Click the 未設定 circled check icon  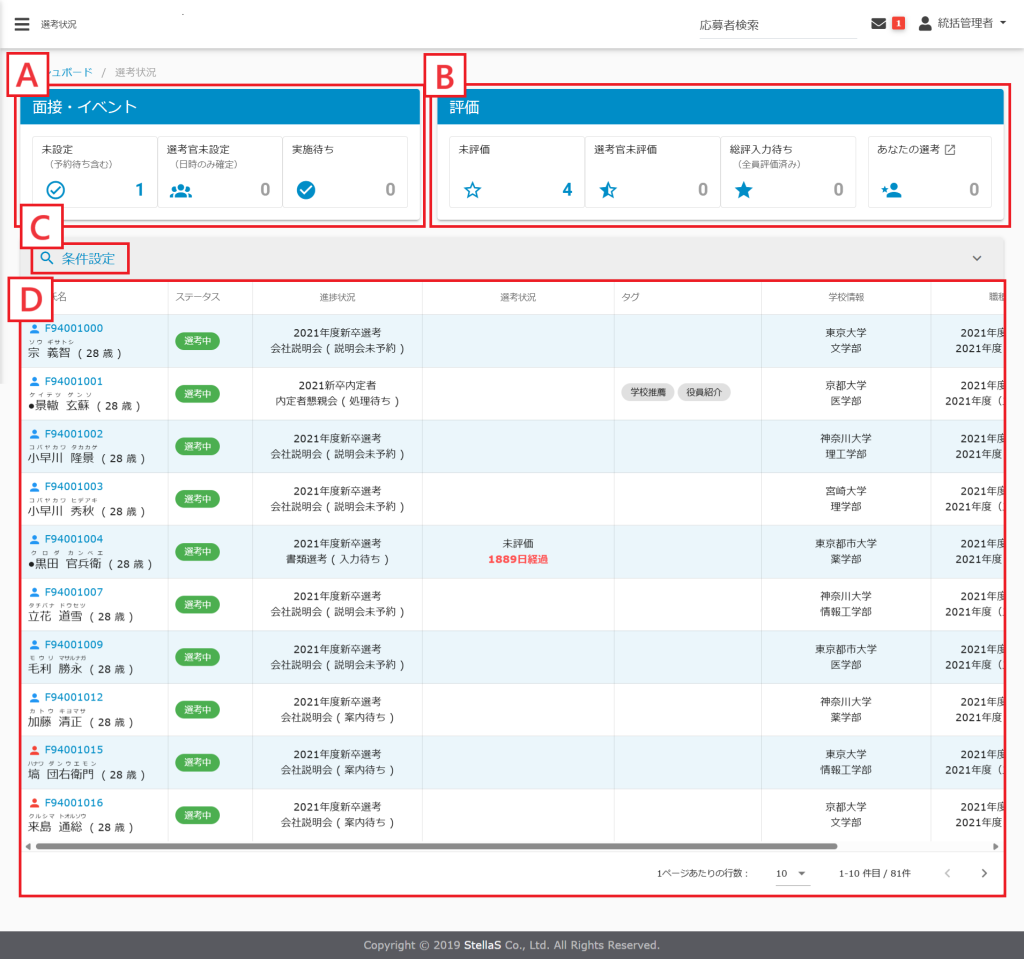tap(56, 190)
